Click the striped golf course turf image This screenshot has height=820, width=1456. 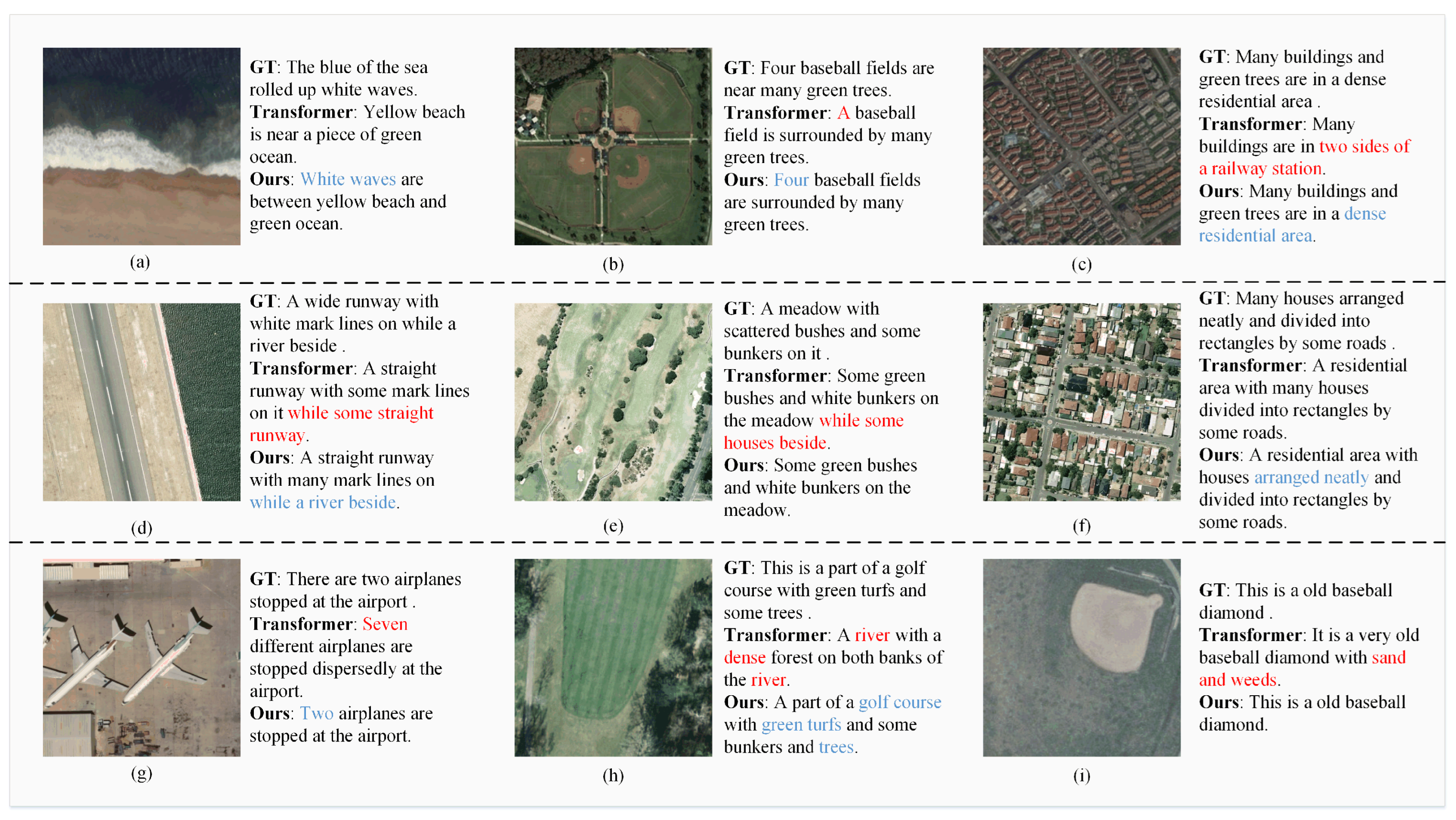[613, 657]
